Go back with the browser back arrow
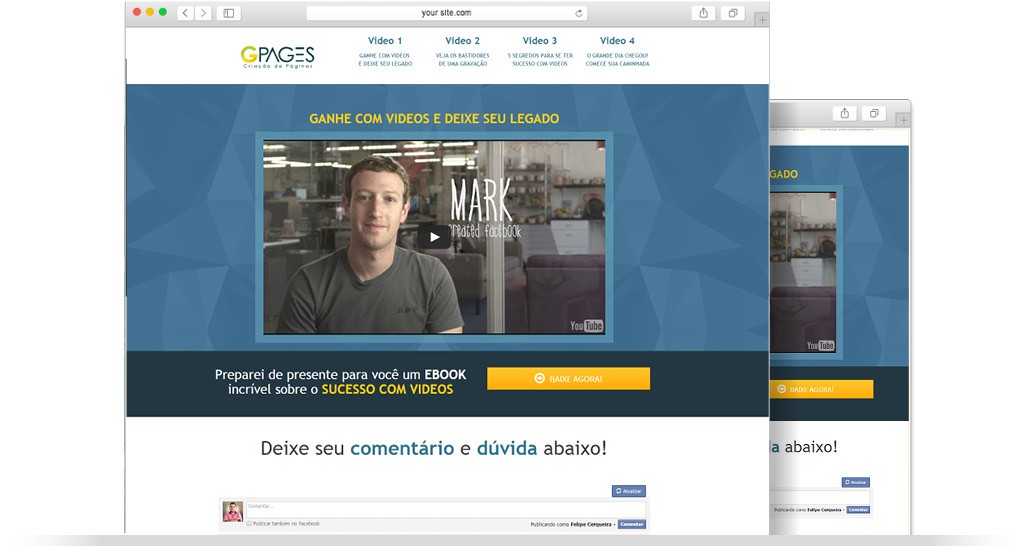The height and width of the screenshot is (547, 1028). (x=186, y=12)
